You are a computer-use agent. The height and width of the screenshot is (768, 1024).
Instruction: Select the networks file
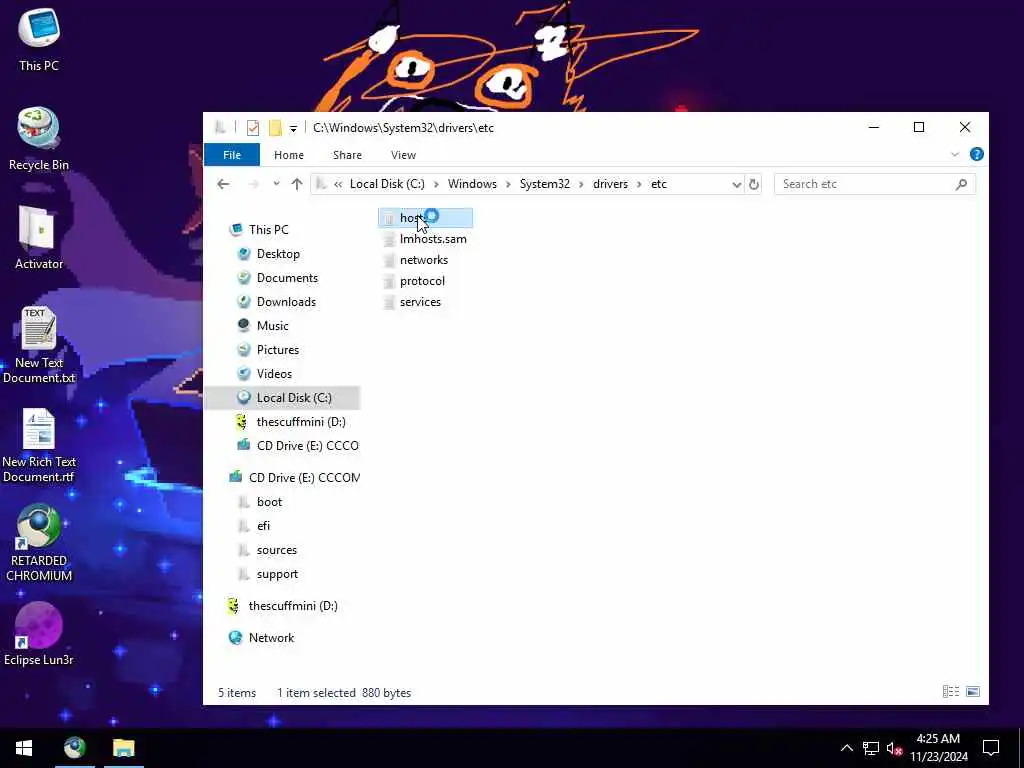[x=416, y=260]
